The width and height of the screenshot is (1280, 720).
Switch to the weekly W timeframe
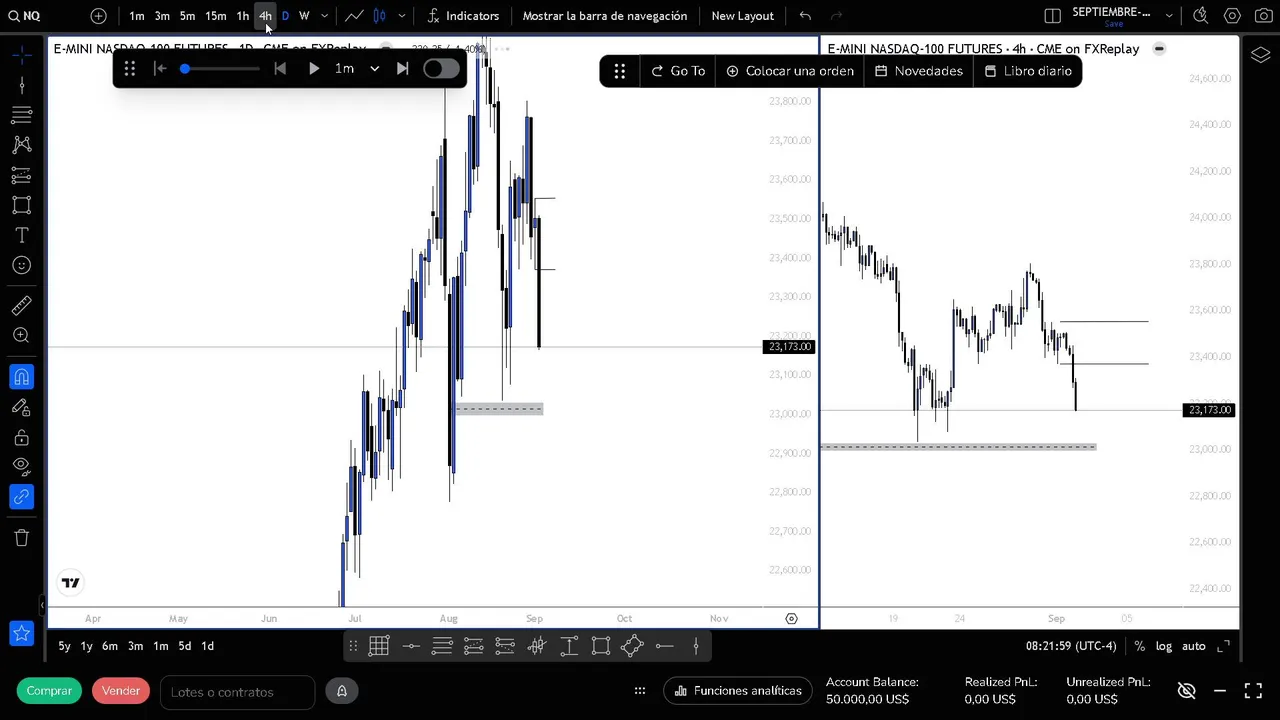pyautogui.click(x=304, y=16)
